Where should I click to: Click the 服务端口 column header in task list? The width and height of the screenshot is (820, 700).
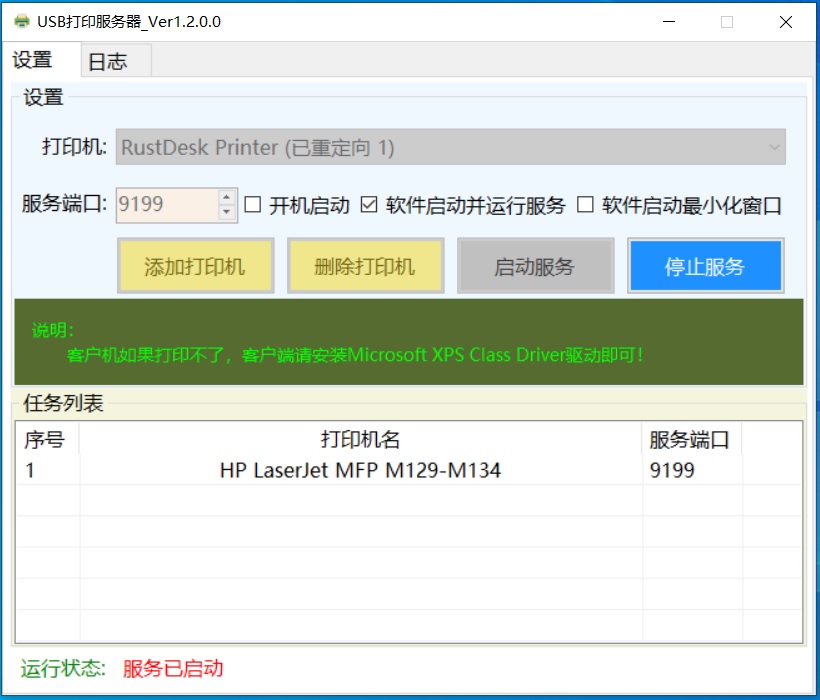point(690,440)
